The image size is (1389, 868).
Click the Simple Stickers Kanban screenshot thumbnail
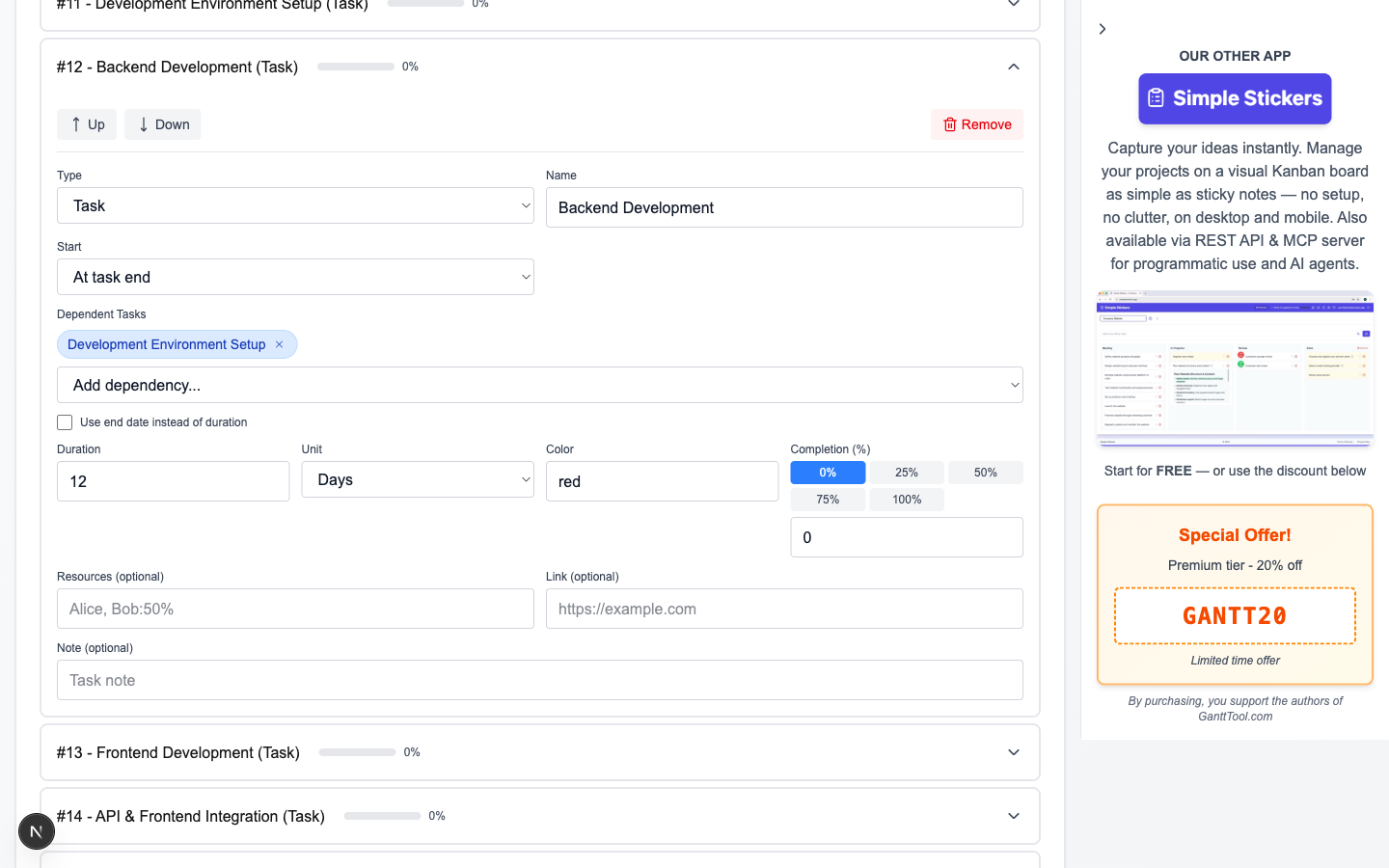[x=1235, y=368]
